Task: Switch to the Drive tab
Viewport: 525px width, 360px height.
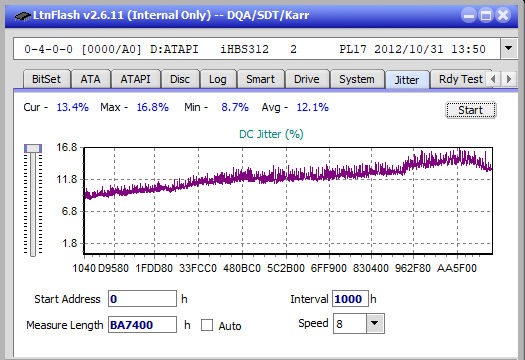Action: click(x=307, y=79)
